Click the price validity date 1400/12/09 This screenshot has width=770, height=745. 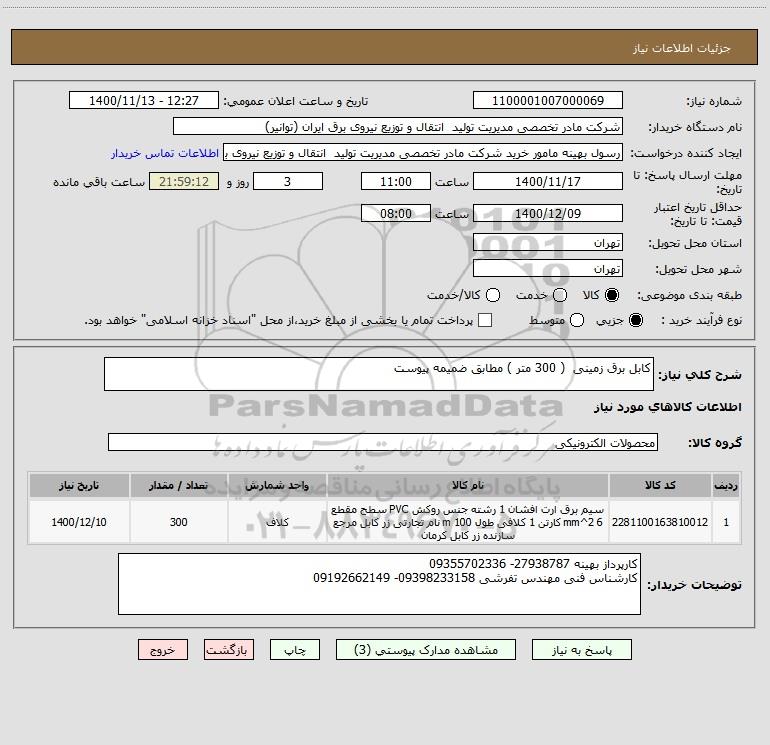coord(548,213)
